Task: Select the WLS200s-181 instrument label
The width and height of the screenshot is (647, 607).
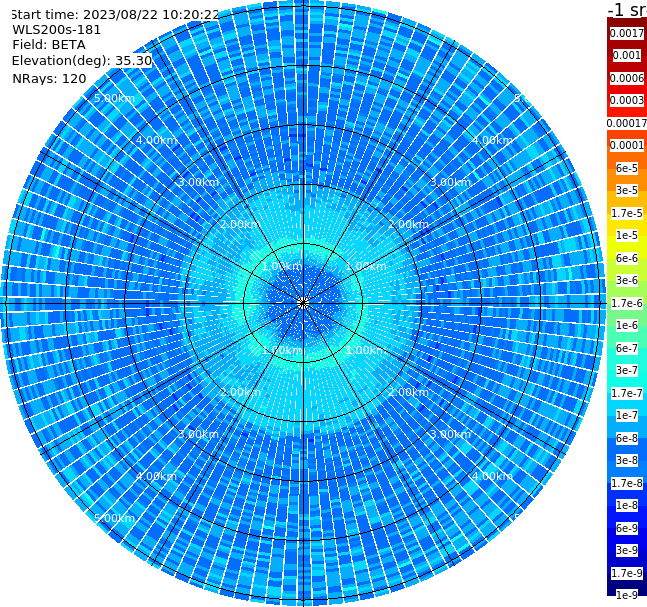Action: 57,30
